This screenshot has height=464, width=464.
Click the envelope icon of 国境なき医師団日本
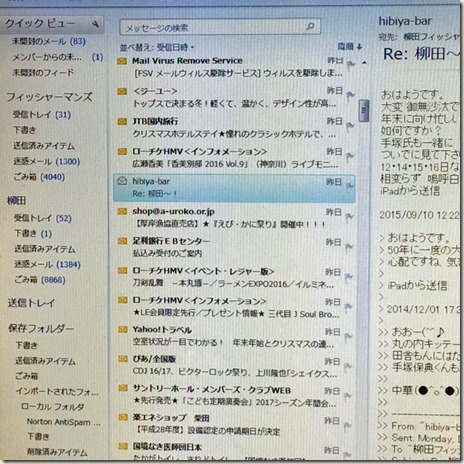point(123,446)
